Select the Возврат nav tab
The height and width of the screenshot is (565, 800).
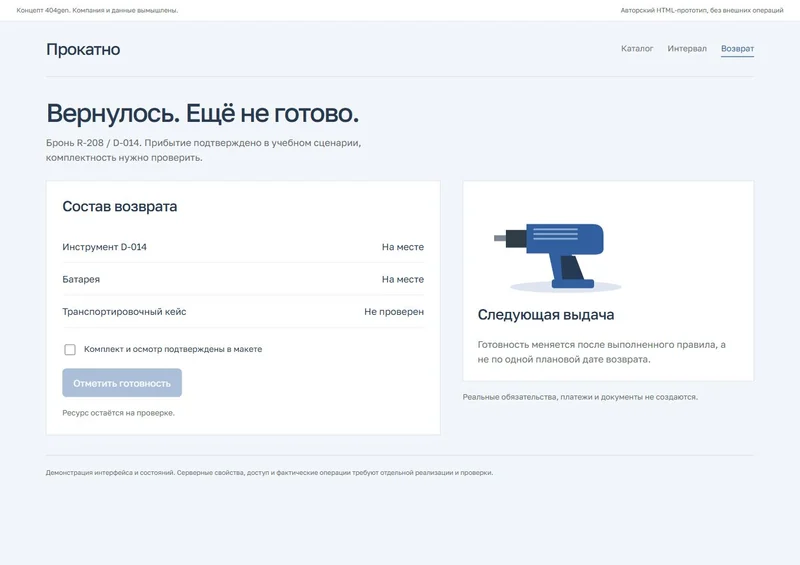(737, 48)
